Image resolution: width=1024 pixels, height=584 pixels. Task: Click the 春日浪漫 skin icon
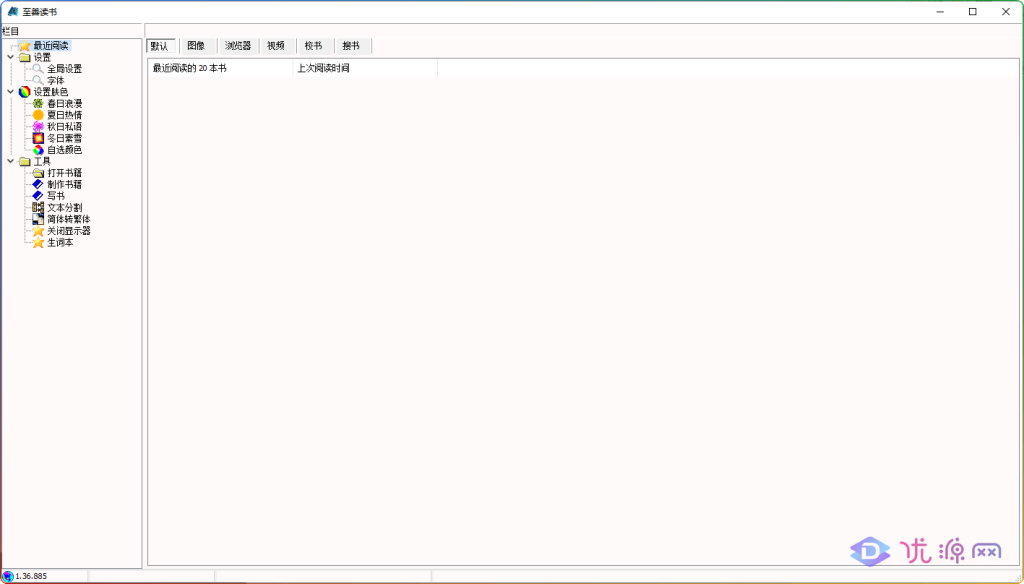[38, 104]
